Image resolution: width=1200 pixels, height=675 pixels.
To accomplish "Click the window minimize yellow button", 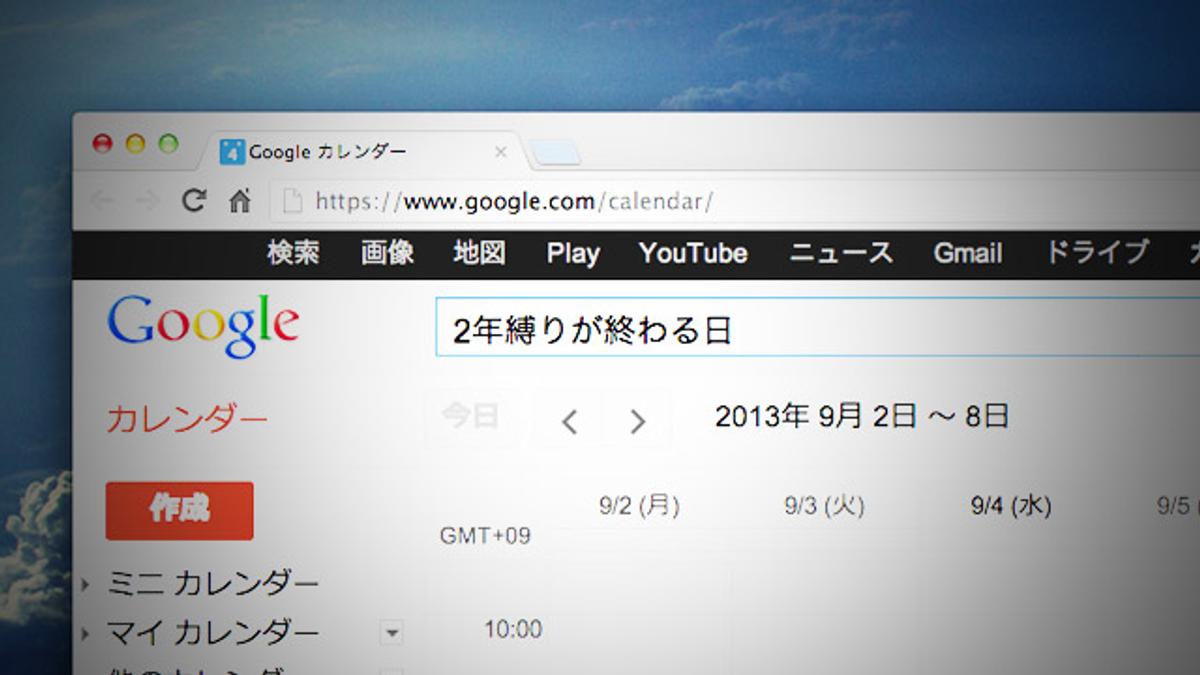I will tap(135, 144).
